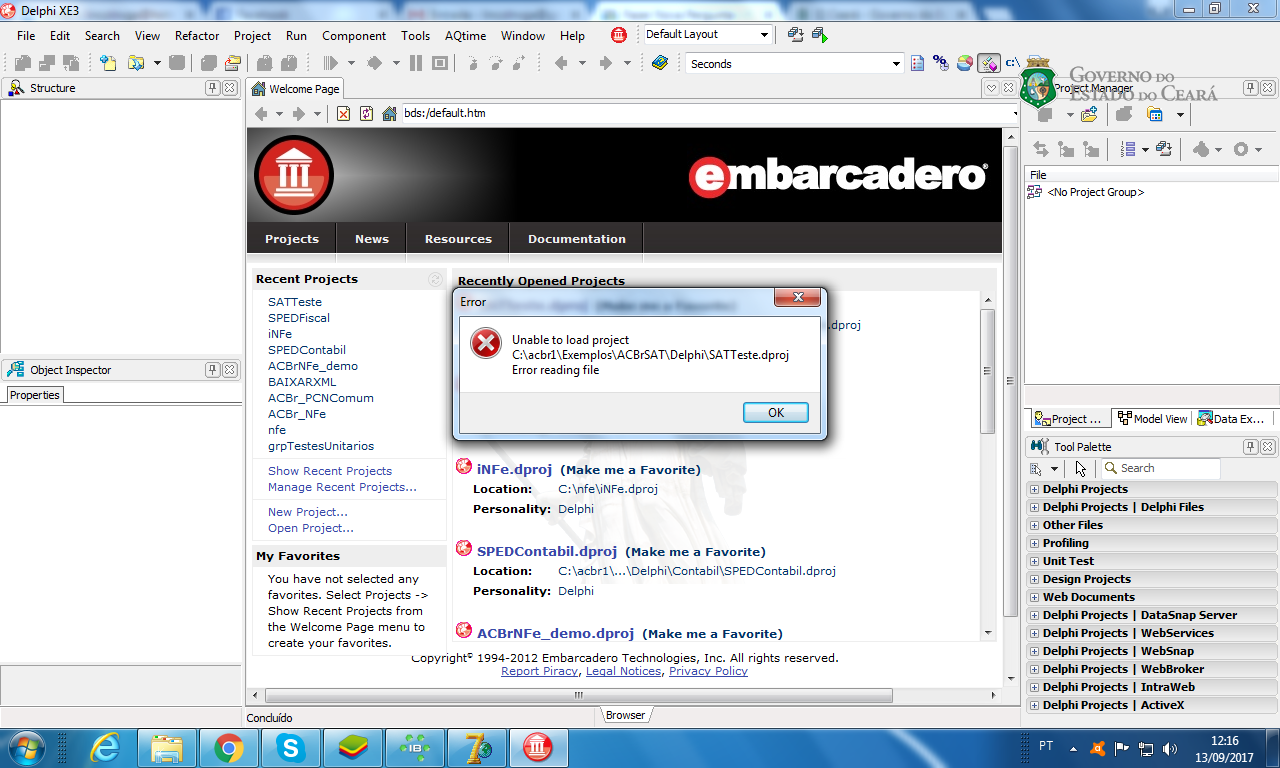Pin the Object Inspector panel

[x=213, y=370]
